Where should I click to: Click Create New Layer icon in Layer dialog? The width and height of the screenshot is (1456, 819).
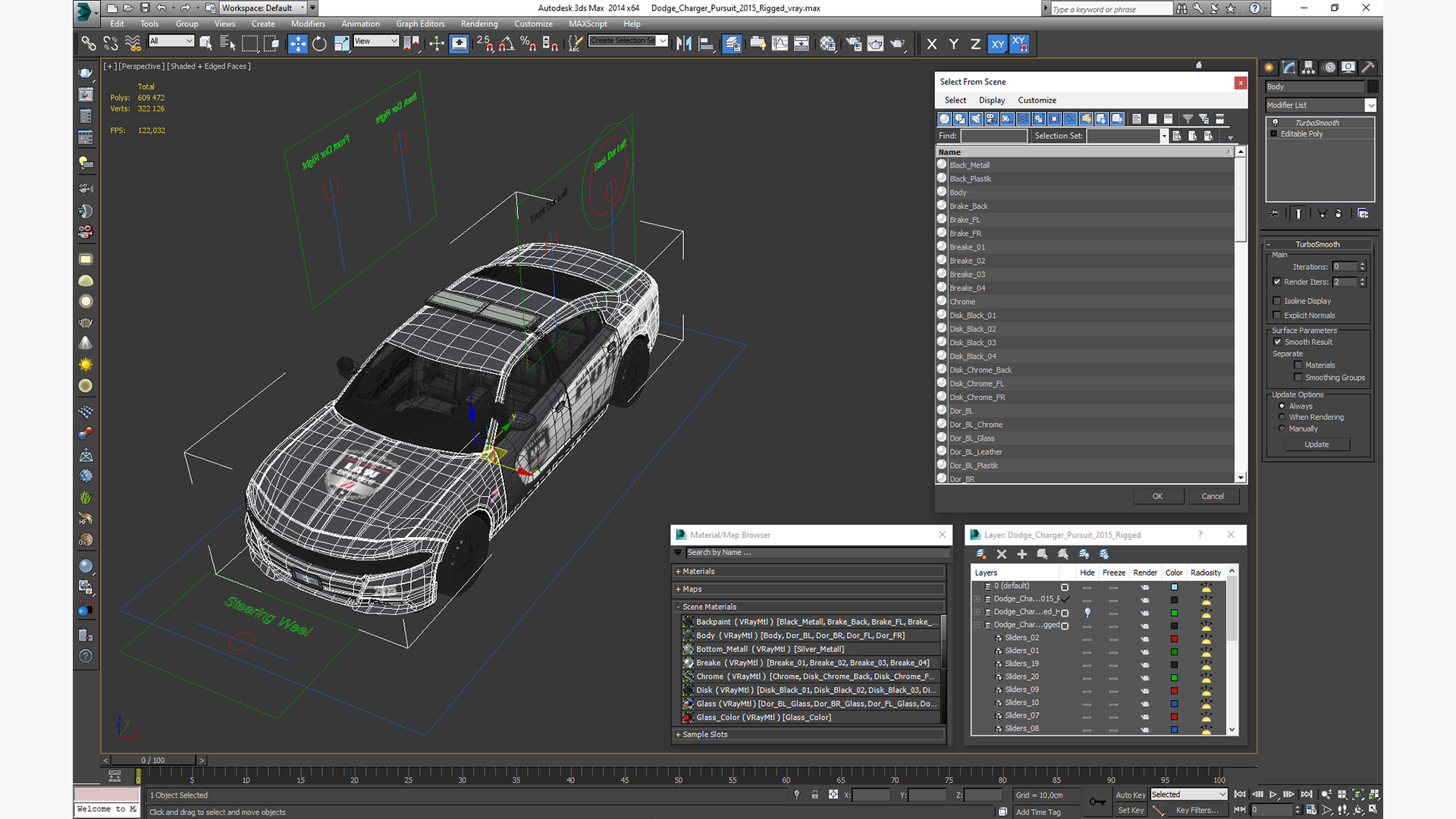click(x=981, y=554)
